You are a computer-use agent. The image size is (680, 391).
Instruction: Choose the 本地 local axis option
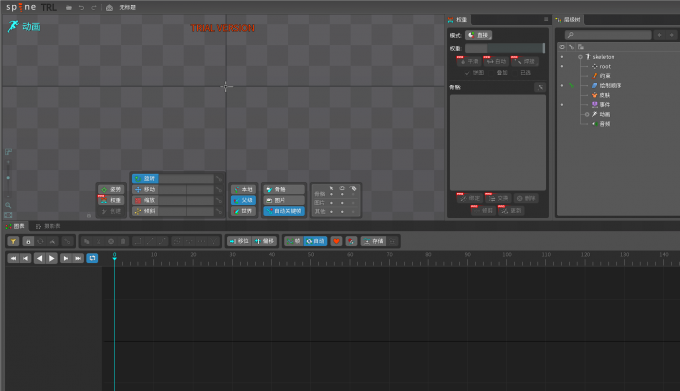pos(243,189)
